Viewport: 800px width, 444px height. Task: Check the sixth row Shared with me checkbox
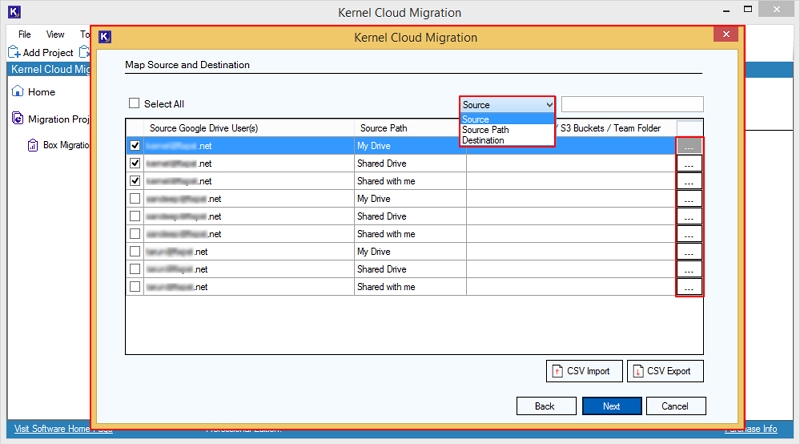coord(135,234)
